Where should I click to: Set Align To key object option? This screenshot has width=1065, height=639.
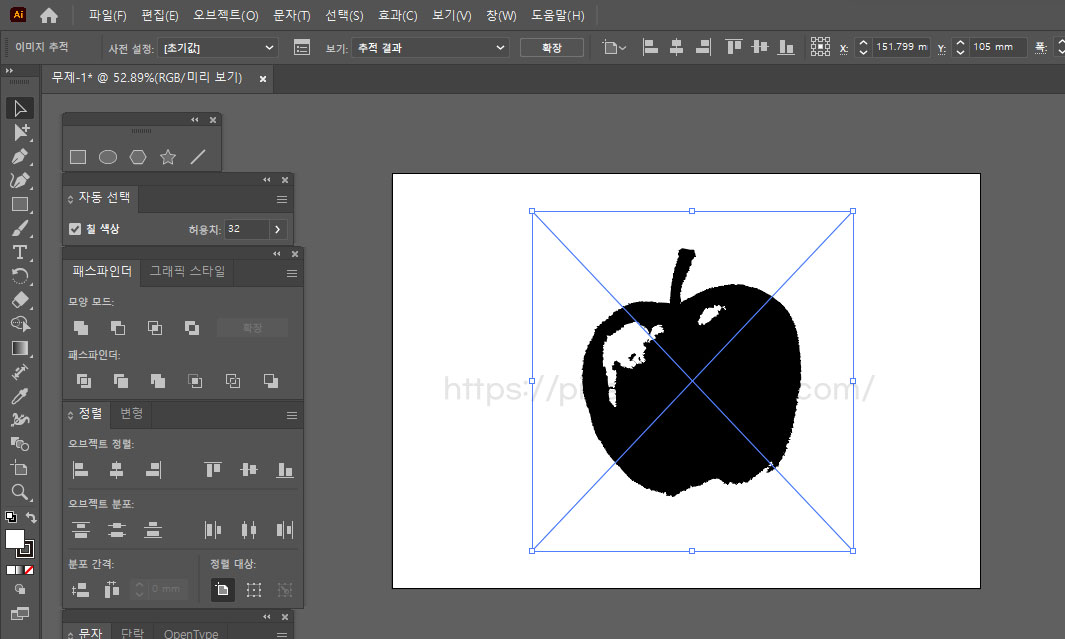click(x=285, y=589)
